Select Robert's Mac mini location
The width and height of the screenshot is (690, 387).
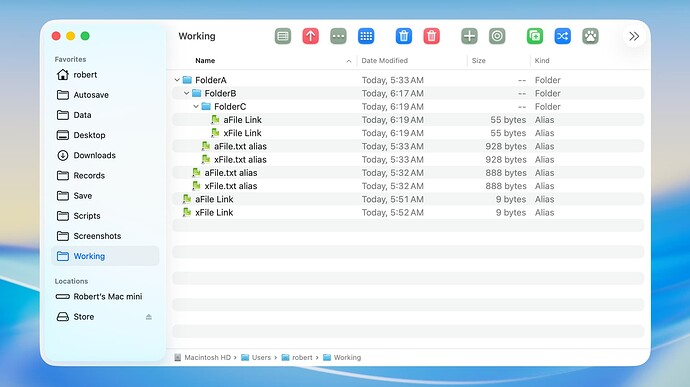(105, 297)
